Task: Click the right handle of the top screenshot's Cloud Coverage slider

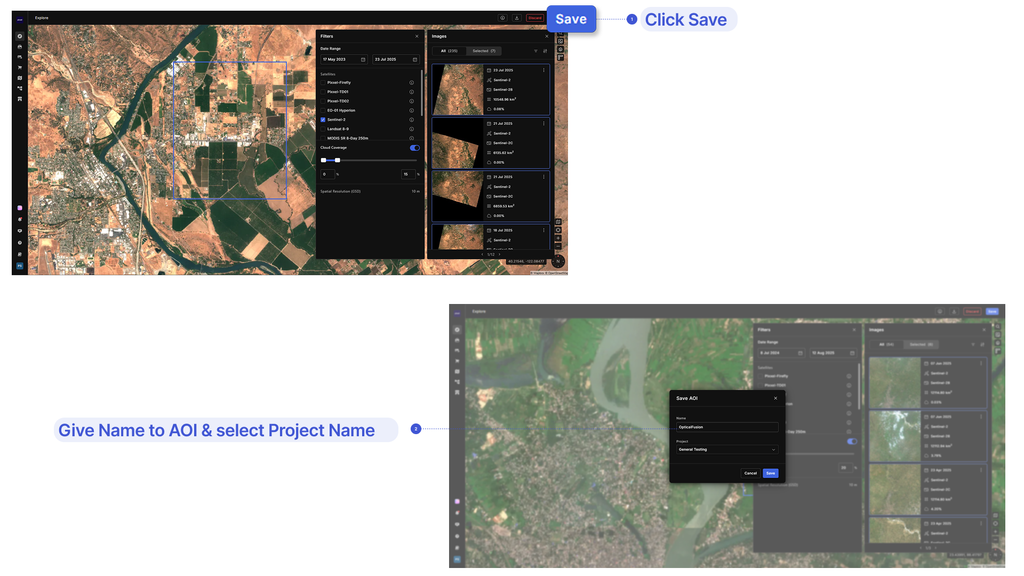Action: pos(338,160)
